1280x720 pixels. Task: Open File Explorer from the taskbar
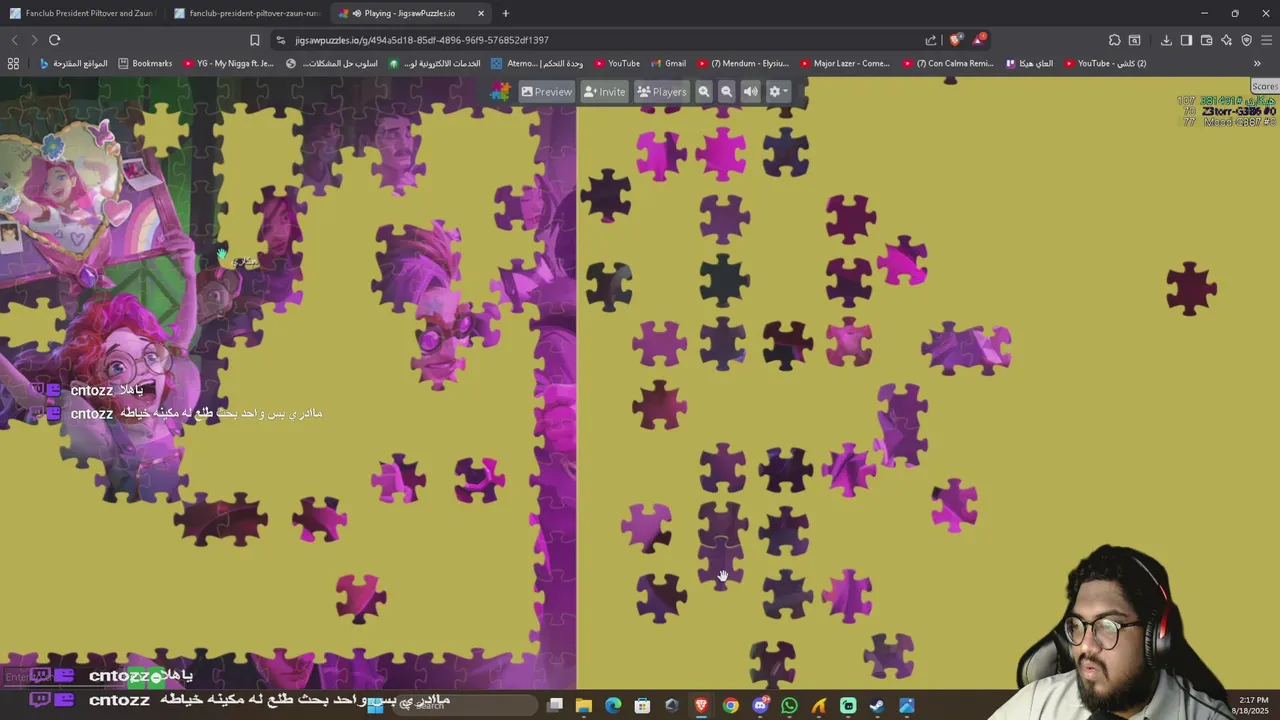click(584, 705)
